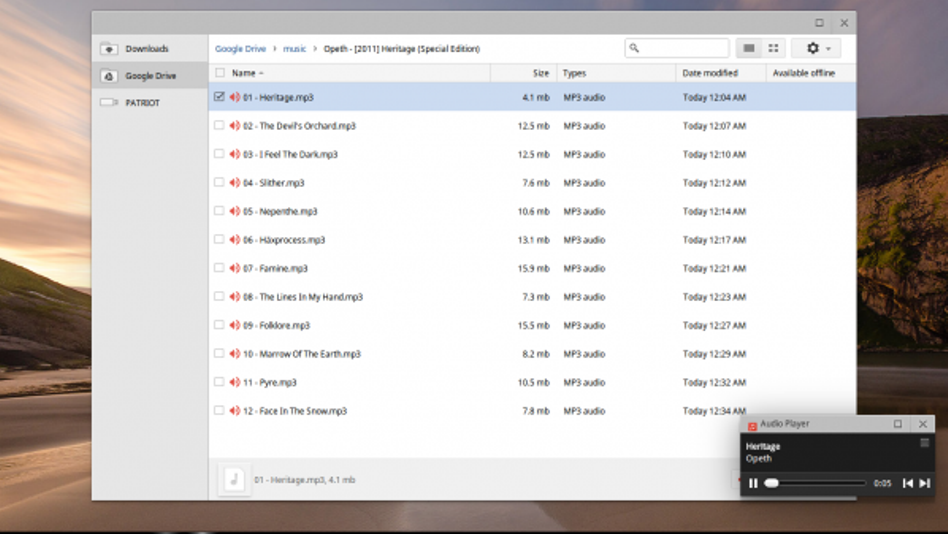Check the 02 - The Devil's Orchard.mp3 checkbox

[x=219, y=125]
